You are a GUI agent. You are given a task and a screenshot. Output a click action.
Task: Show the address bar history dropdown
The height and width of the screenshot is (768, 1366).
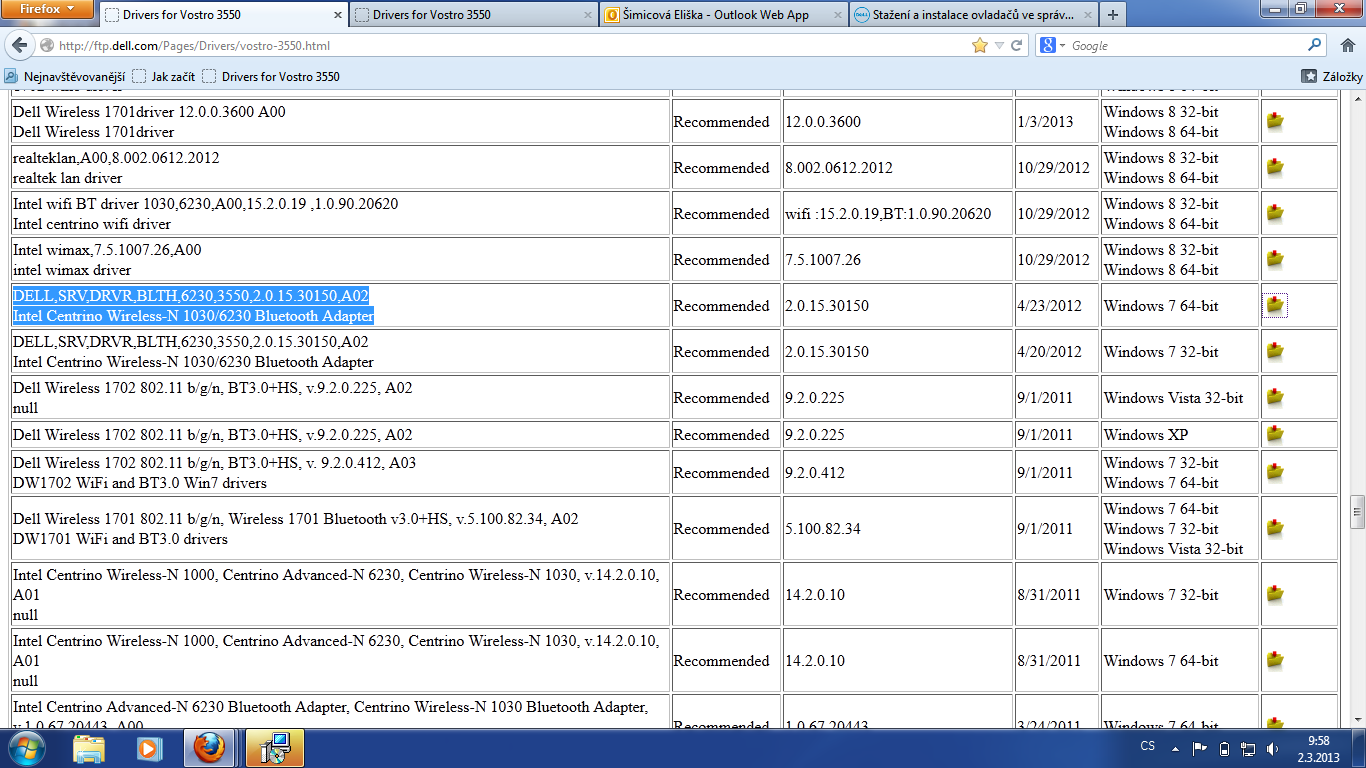click(x=999, y=46)
